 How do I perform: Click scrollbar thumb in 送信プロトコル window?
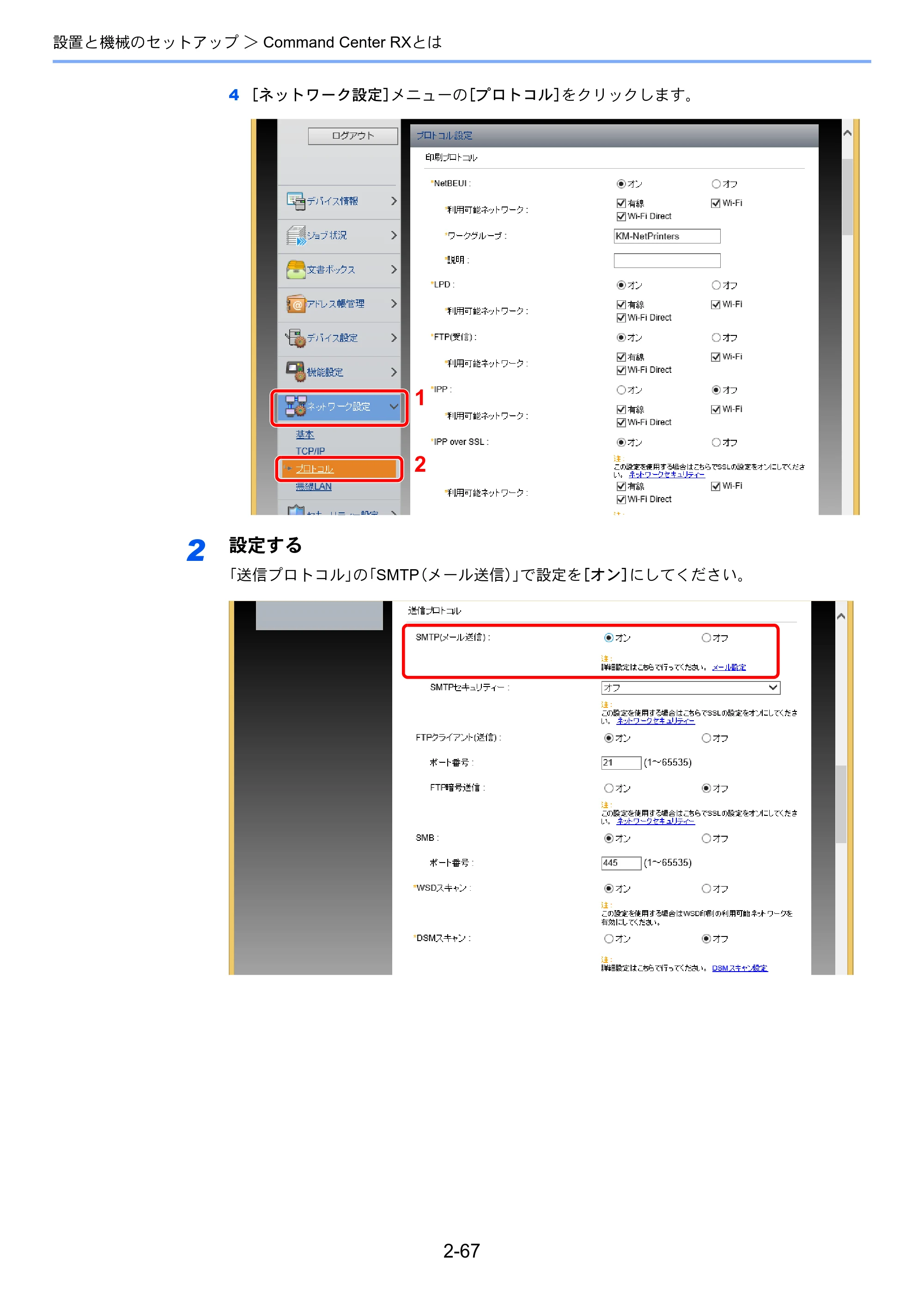tap(840, 804)
